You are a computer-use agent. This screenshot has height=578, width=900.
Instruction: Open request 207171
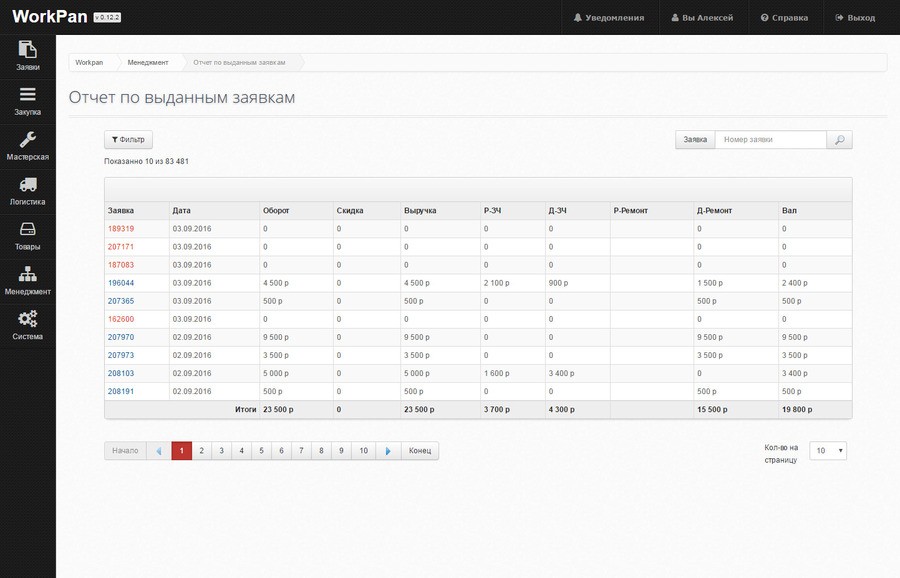(x=121, y=247)
